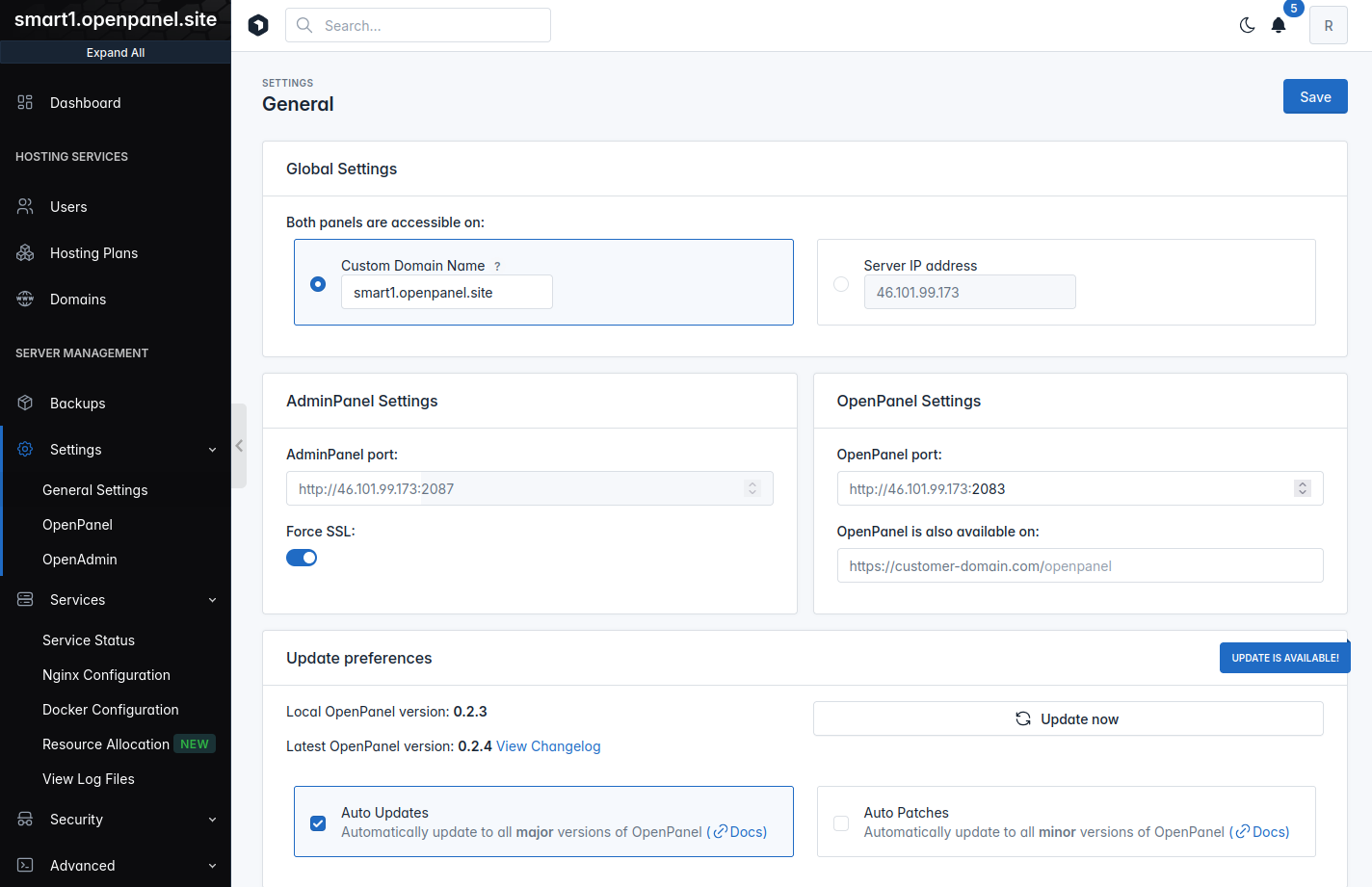This screenshot has height=887, width=1372.
Task: Click the OpenPanel logo icon in header
Action: [258, 26]
